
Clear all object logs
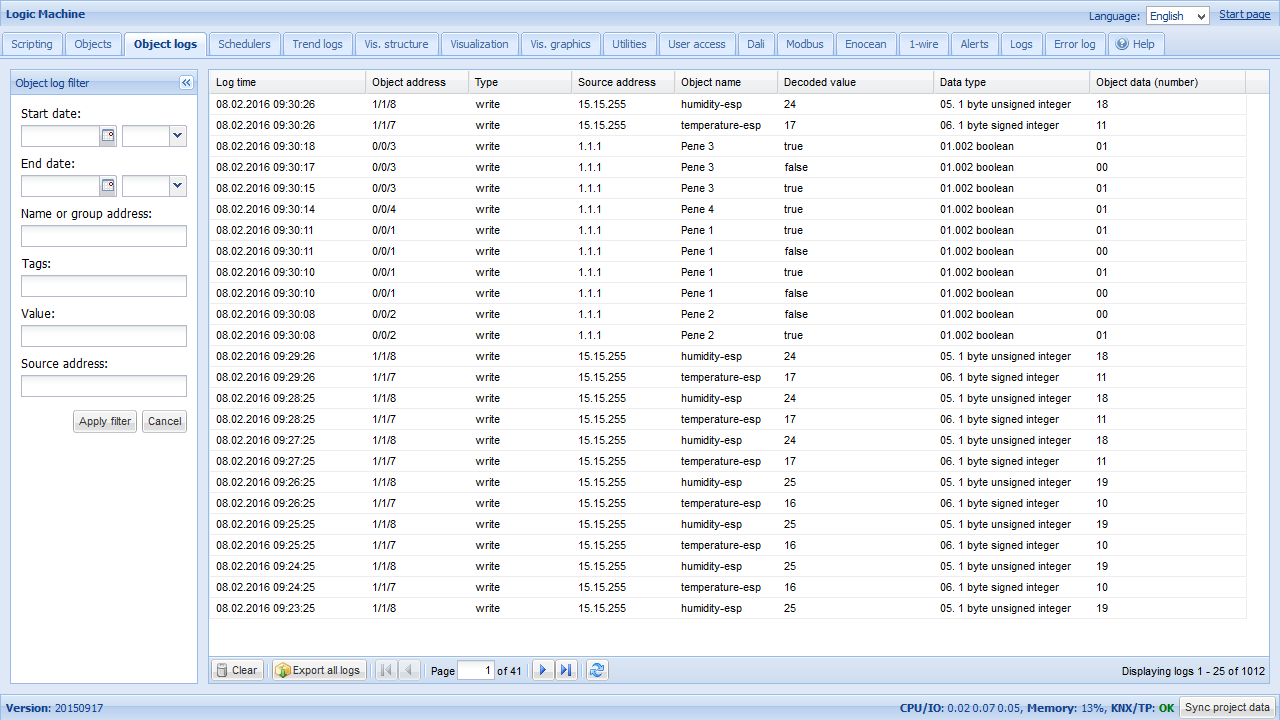(237, 670)
